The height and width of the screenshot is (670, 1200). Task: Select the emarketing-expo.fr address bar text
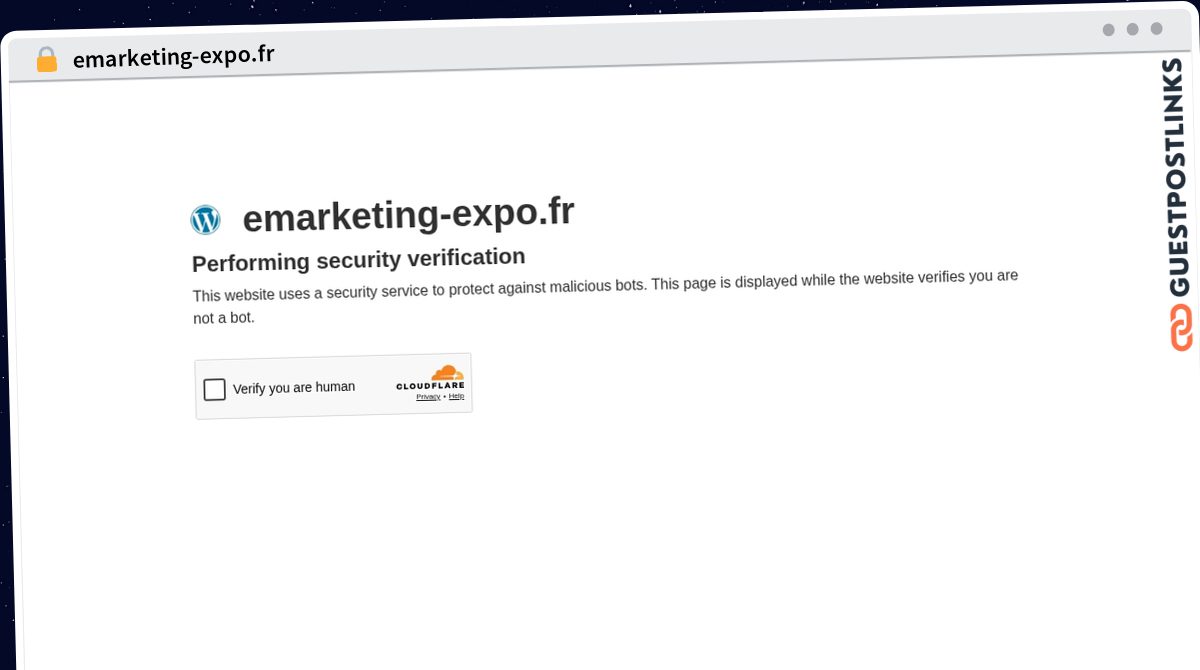tap(173, 56)
